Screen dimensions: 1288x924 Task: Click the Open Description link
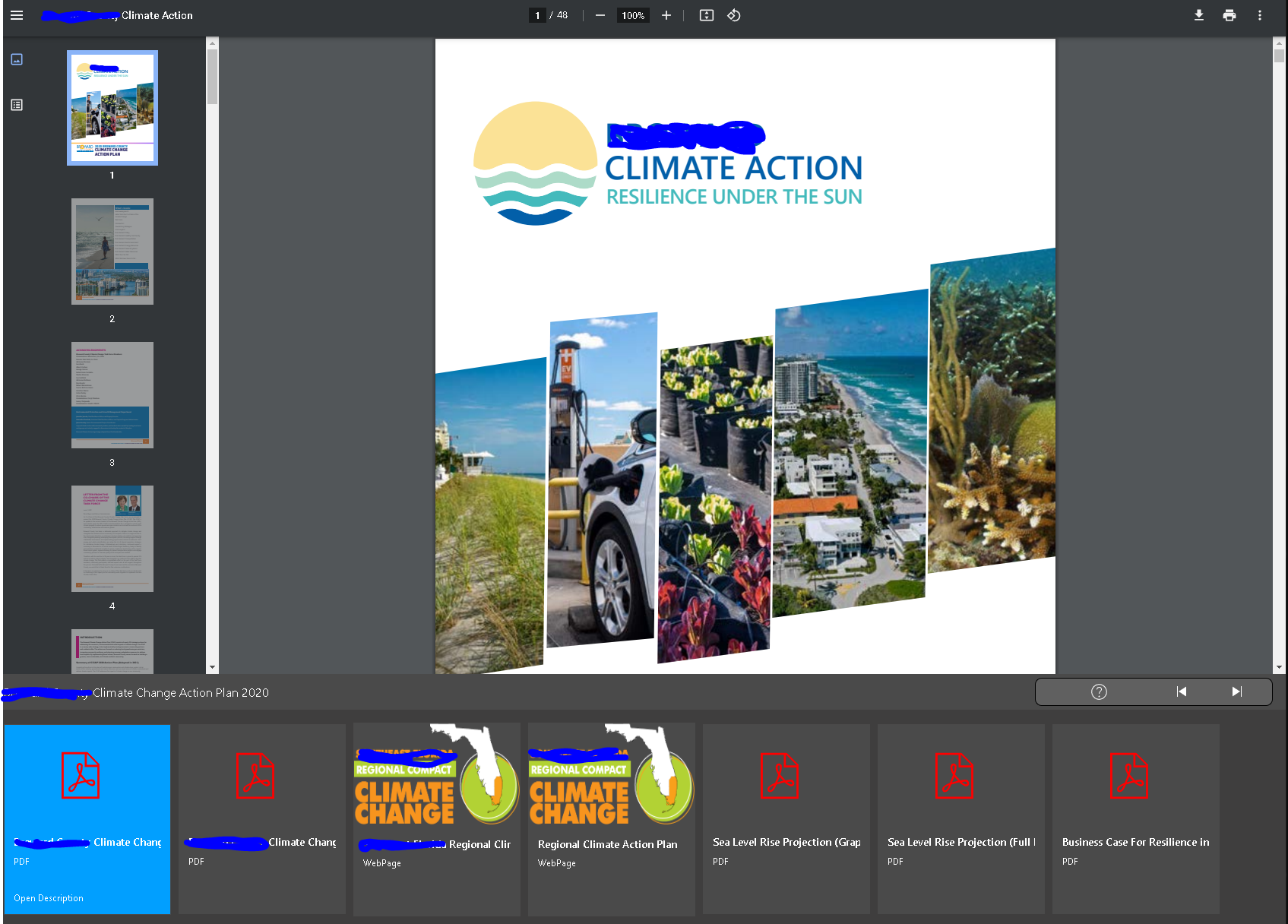[49, 898]
